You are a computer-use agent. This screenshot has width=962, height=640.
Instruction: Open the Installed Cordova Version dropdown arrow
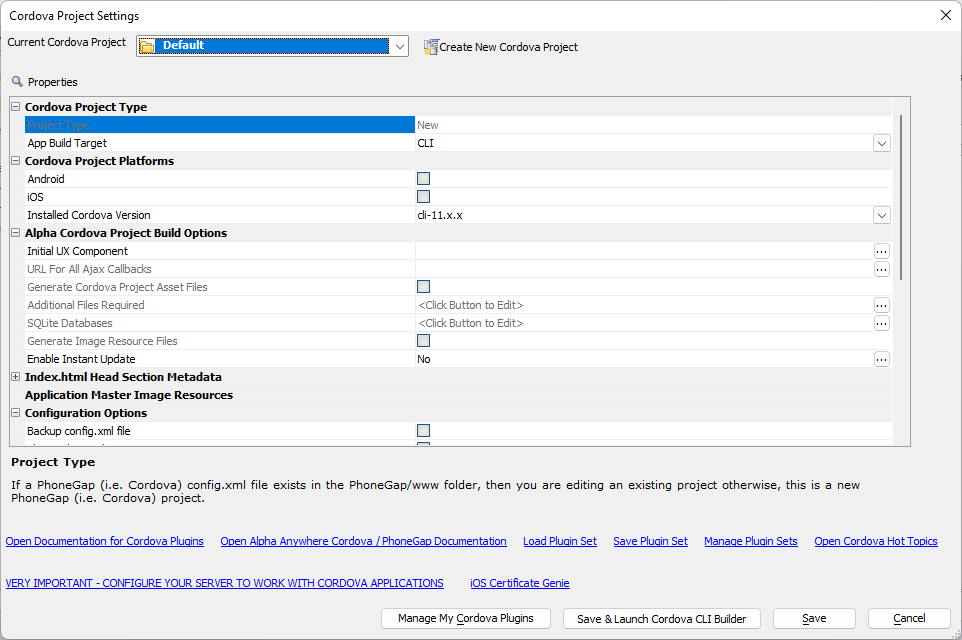[x=882, y=215]
